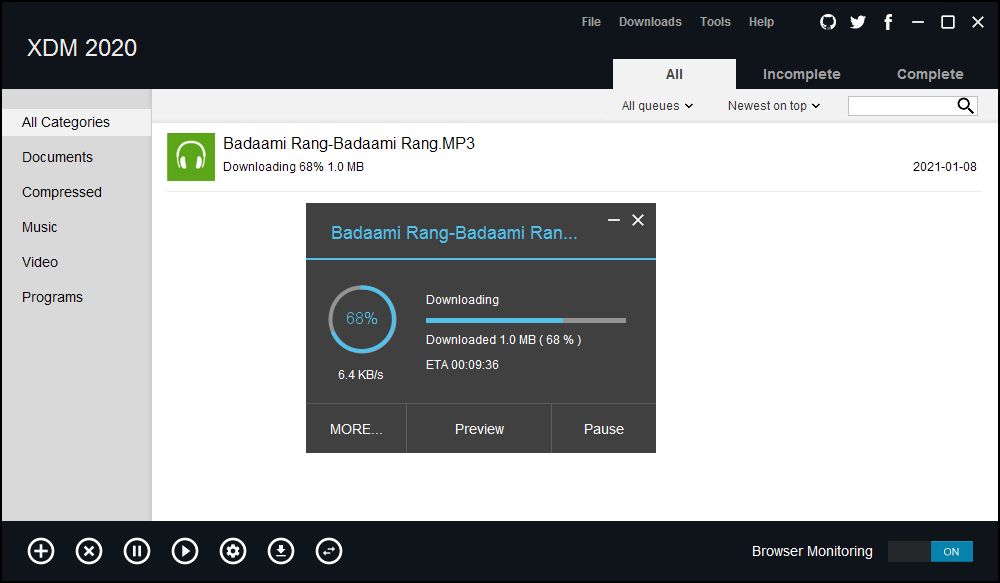Image resolution: width=1000 pixels, height=583 pixels.
Task: Open settings via the gear circle icon
Action: pos(233,551)
